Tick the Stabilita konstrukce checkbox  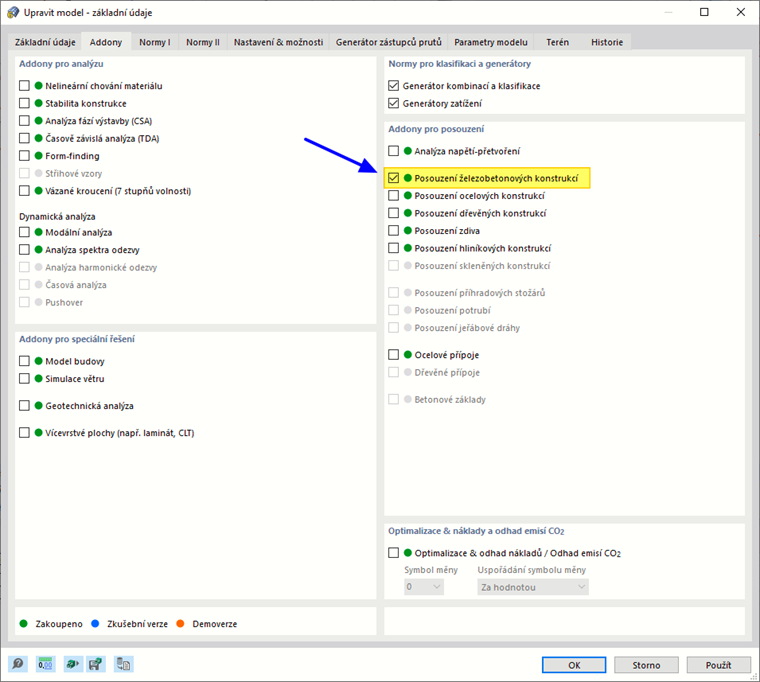click(24, 103)
